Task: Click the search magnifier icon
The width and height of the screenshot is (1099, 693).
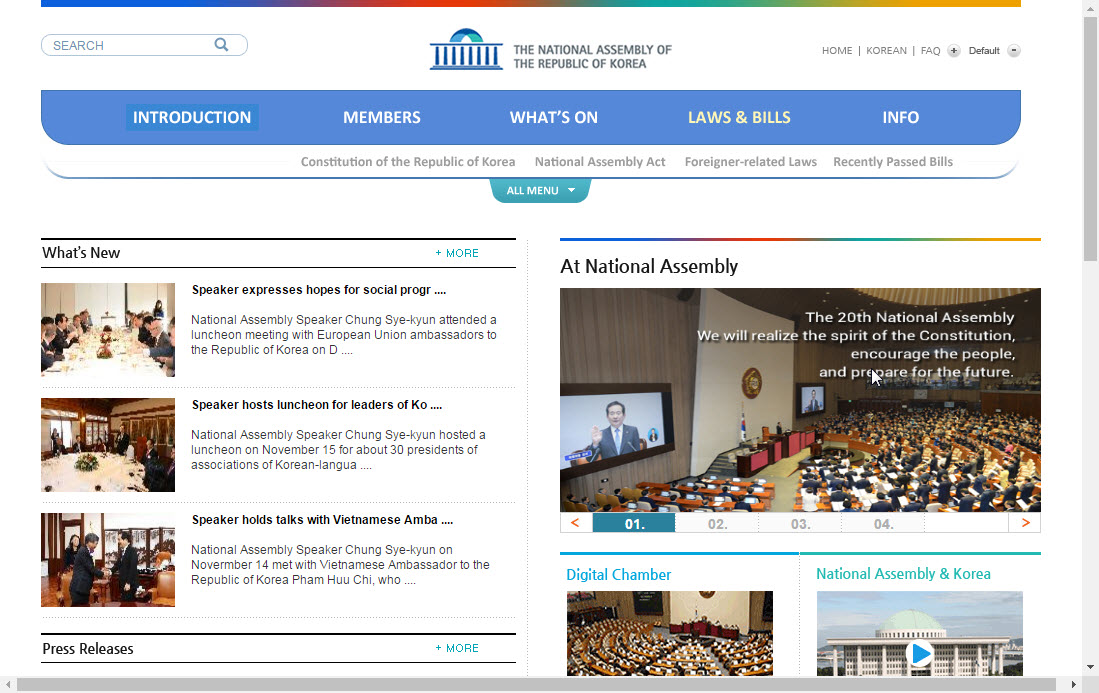Action: (221, 45)
